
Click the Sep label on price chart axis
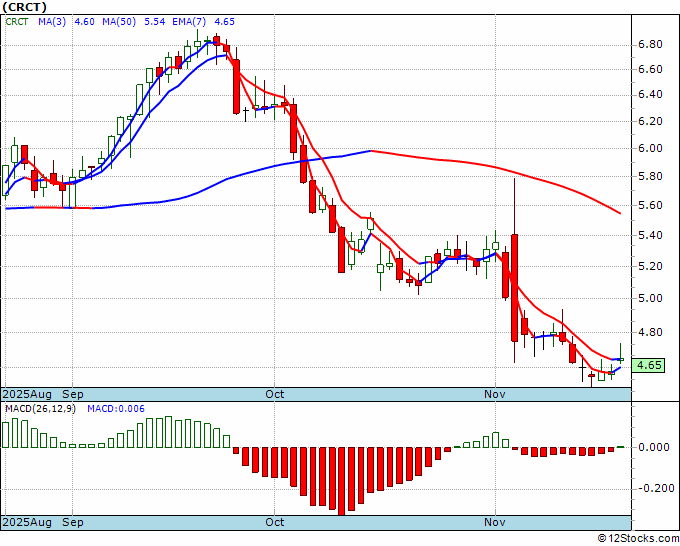click(x=72, y=394)
